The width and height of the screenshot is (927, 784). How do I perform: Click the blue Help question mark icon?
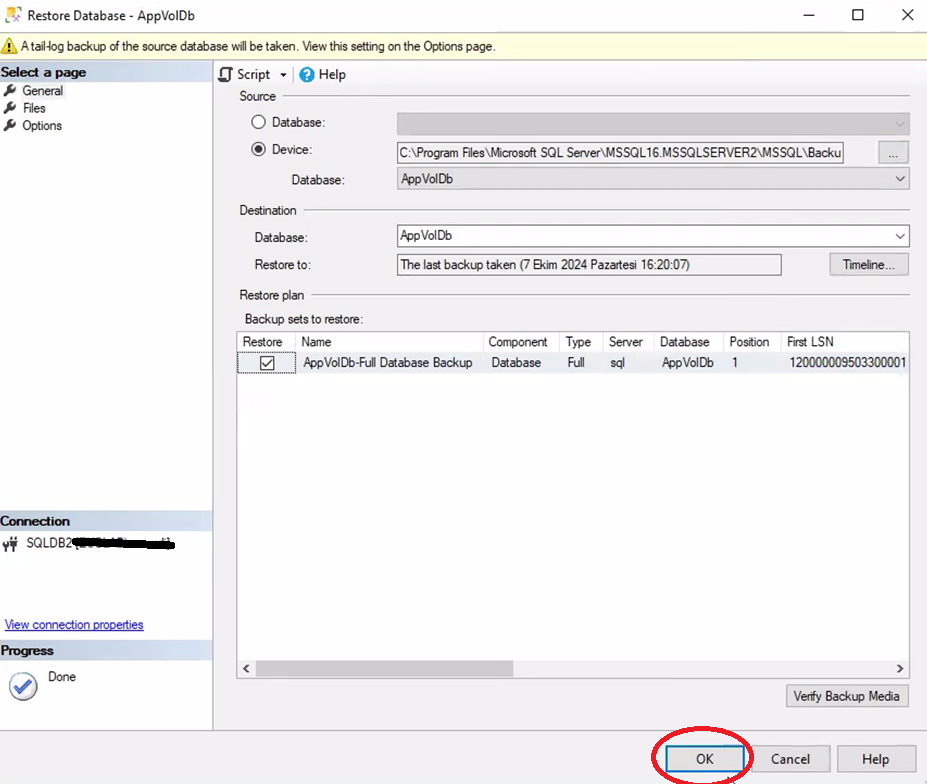307,75
